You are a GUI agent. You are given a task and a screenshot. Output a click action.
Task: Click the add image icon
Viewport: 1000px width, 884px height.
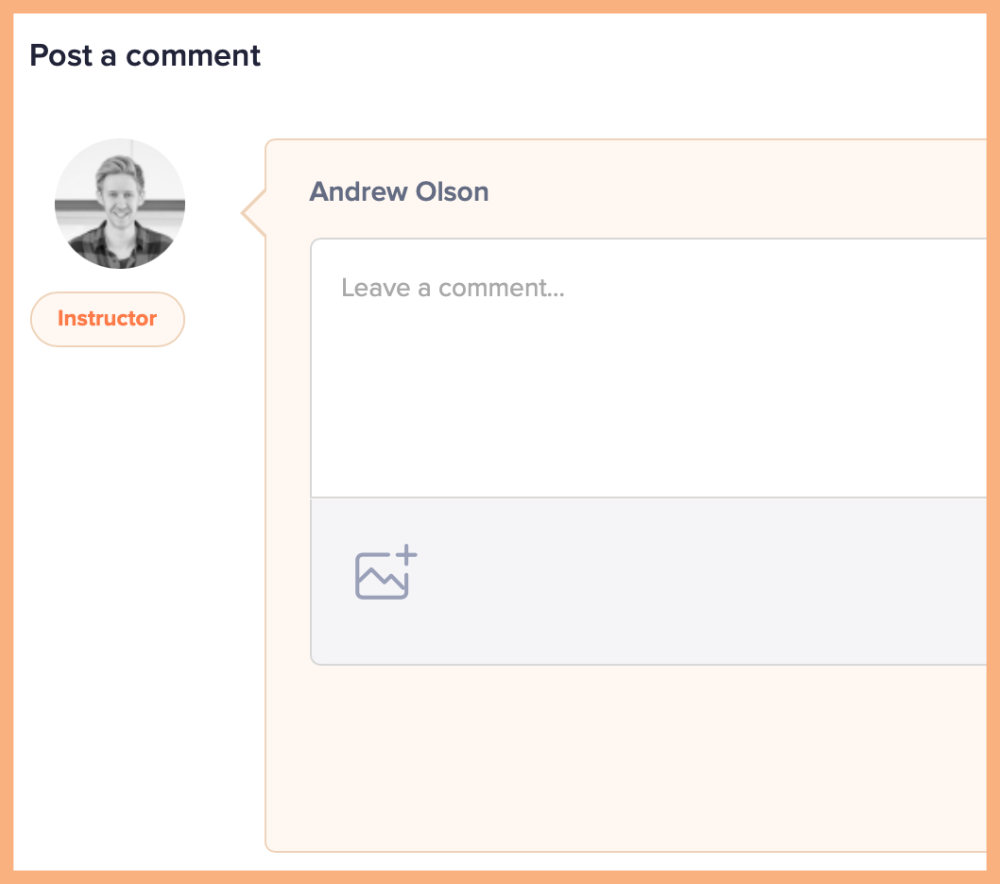pos(386,572)
